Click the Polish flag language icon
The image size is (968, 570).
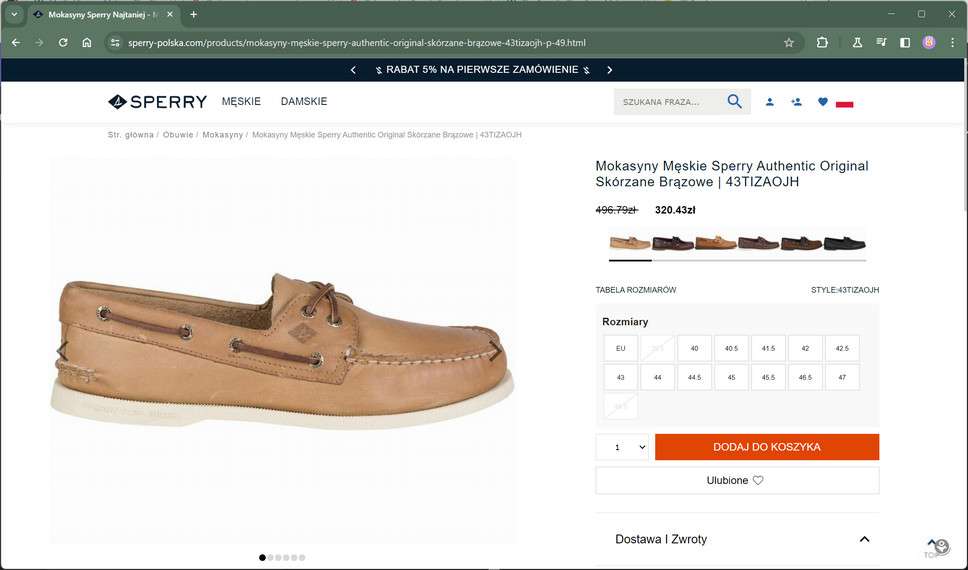tap(844, 102)
